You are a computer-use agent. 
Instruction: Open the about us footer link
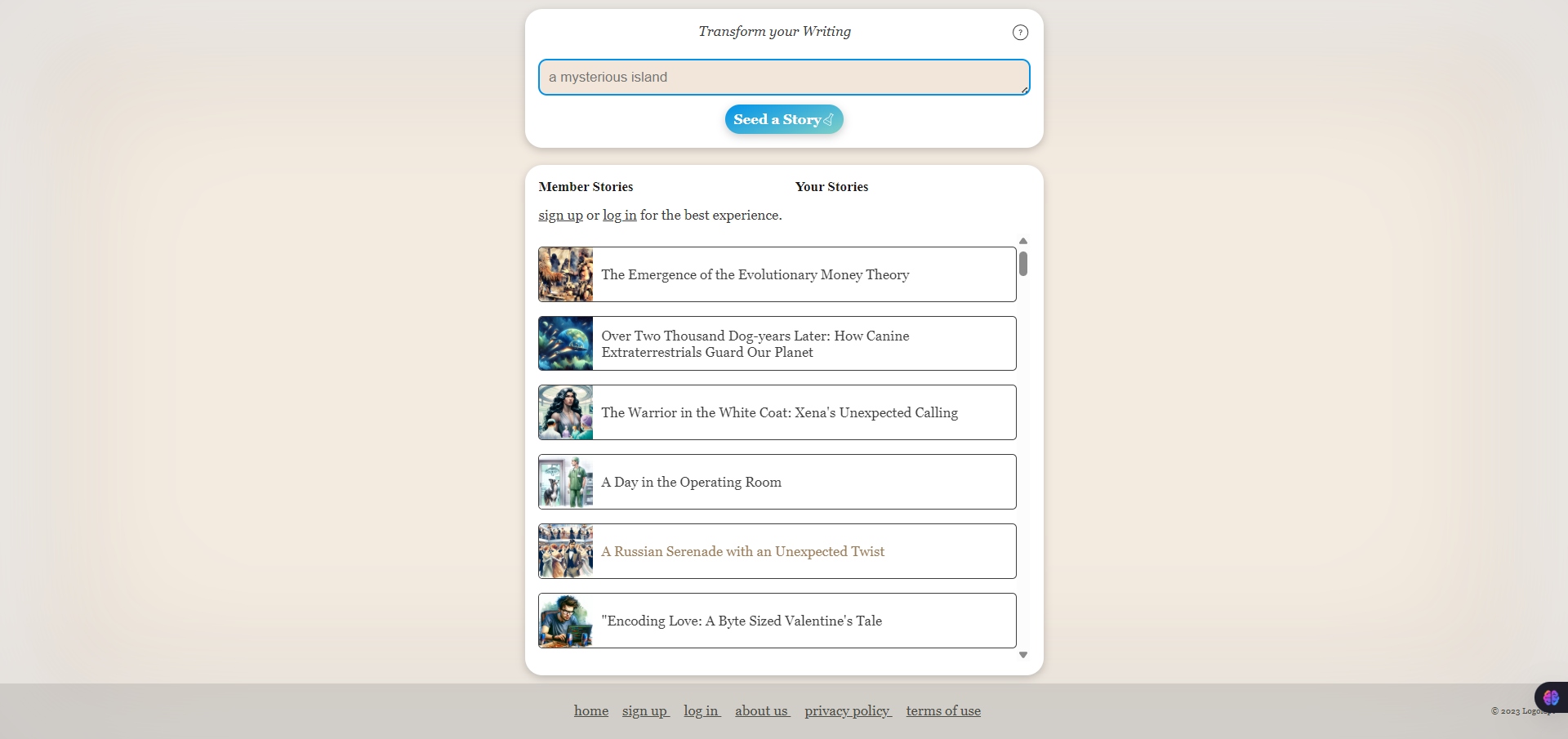(762, 711)
